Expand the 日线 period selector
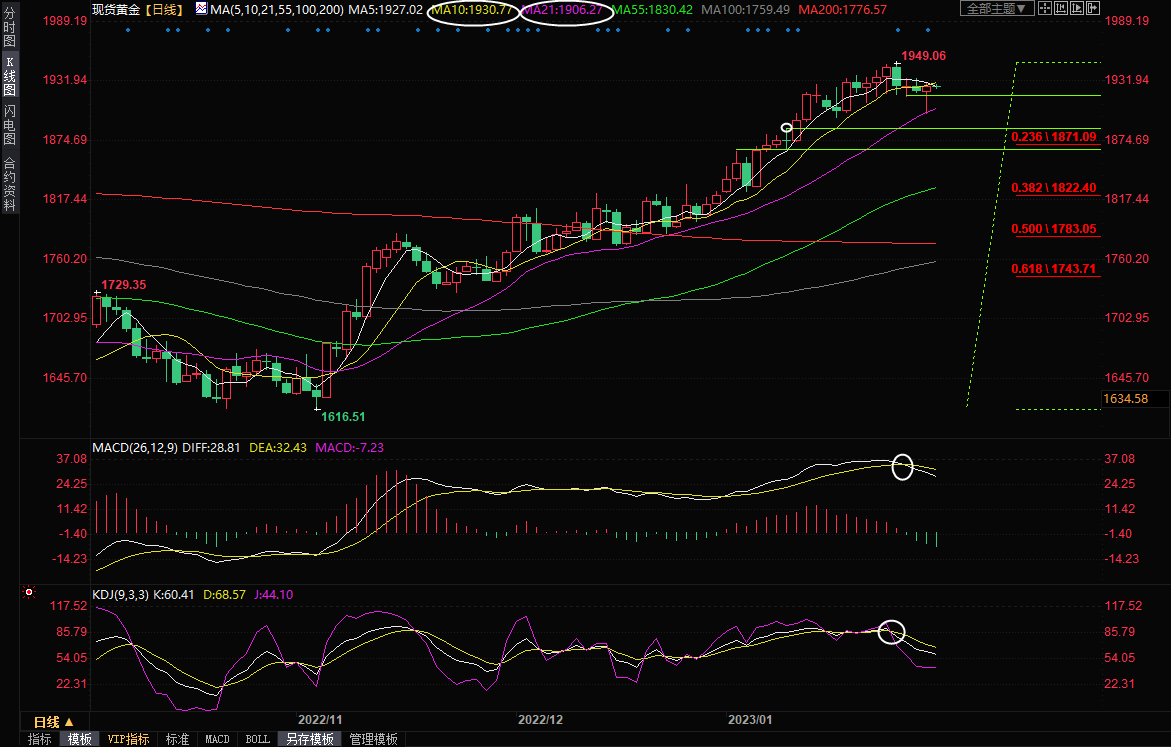 point(54,722)
